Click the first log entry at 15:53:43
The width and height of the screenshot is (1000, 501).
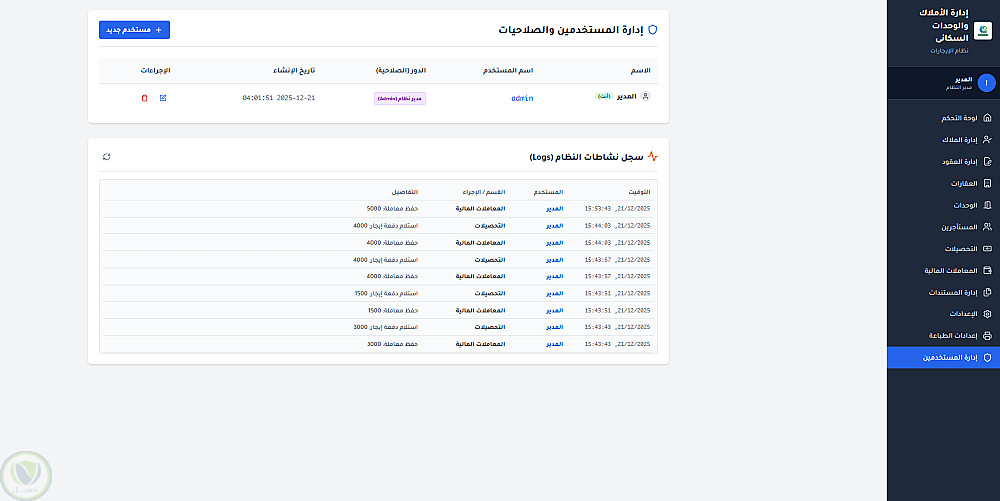tap(378, 209)
